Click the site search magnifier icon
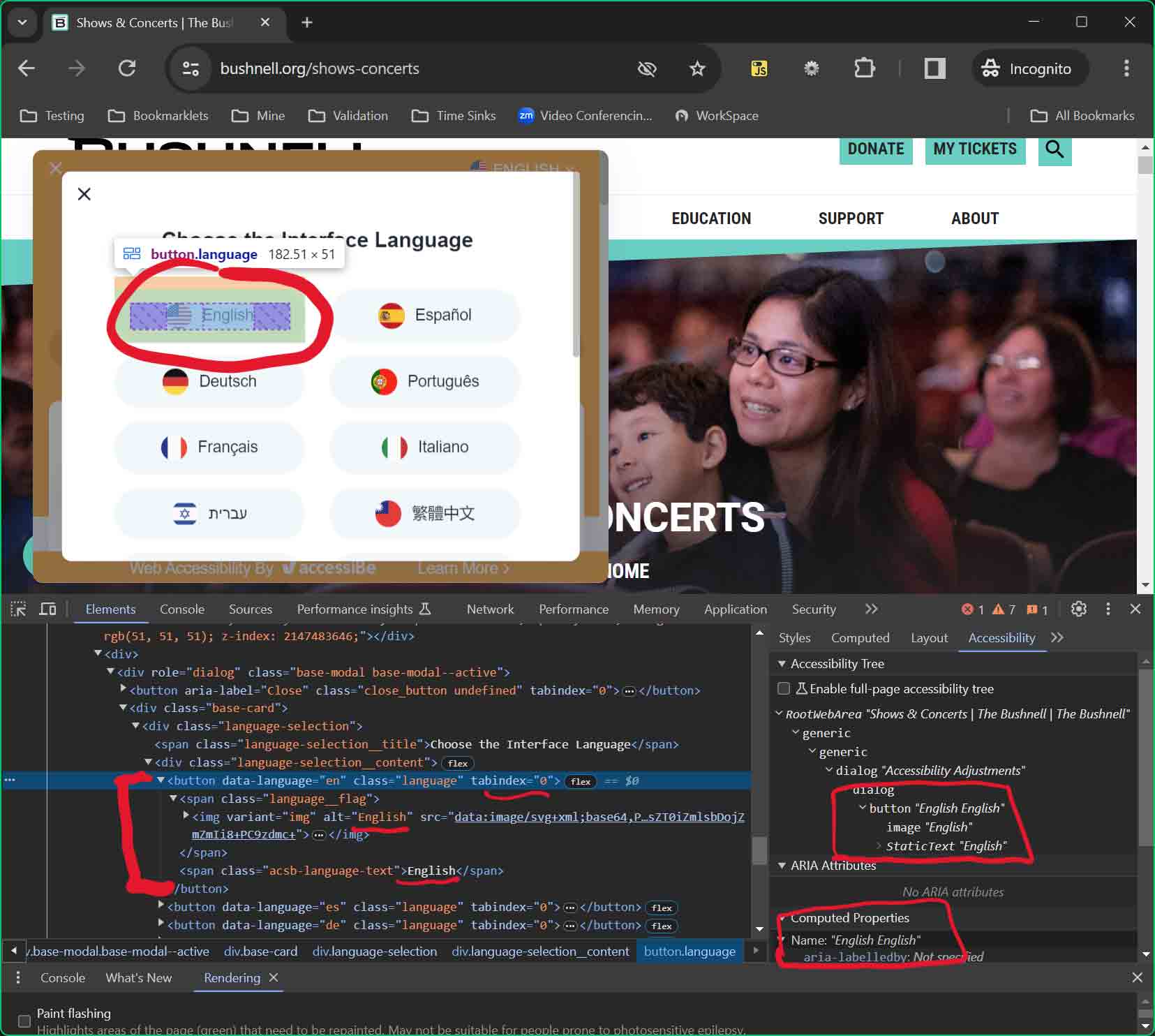1155x1036 pixels. pos(1055,149)
